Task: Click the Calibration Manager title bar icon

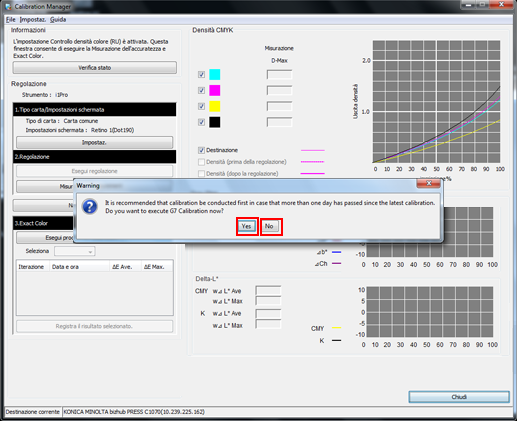Action: [x=8, y=7]
